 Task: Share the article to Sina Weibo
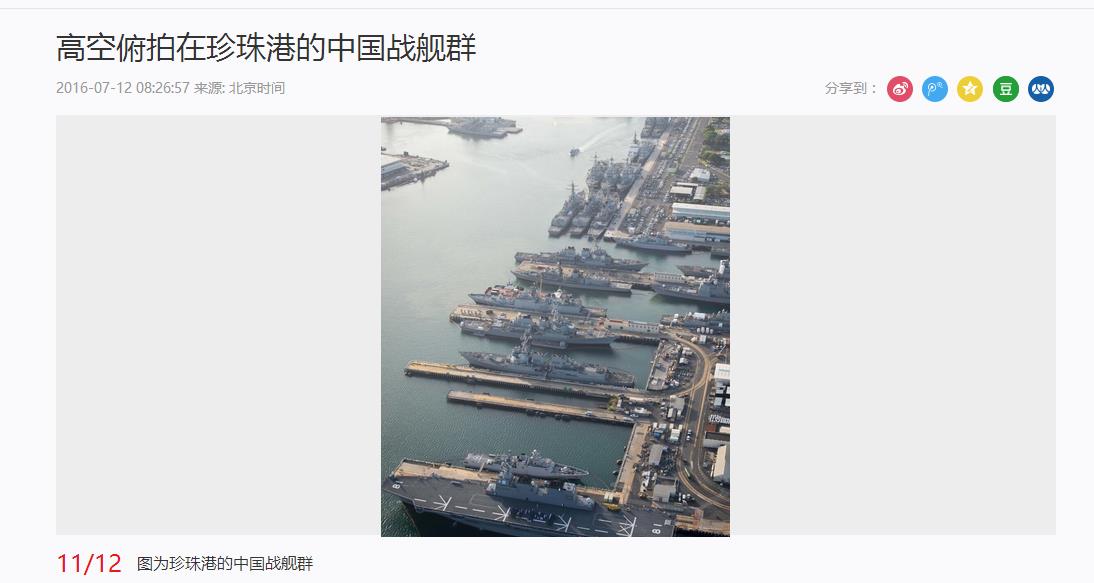900,89
